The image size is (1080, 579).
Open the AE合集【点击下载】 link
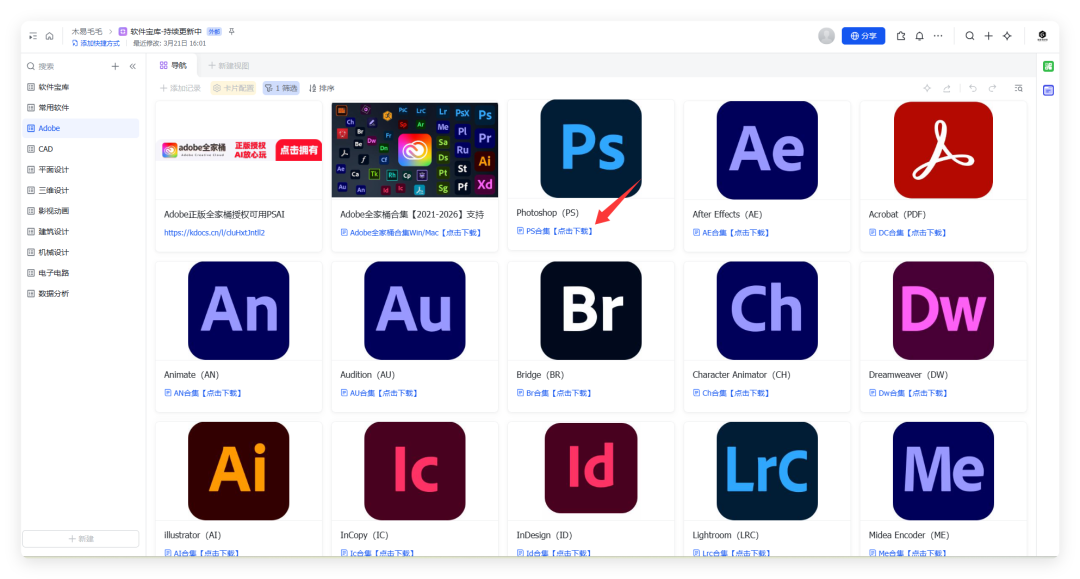(731, 233)
